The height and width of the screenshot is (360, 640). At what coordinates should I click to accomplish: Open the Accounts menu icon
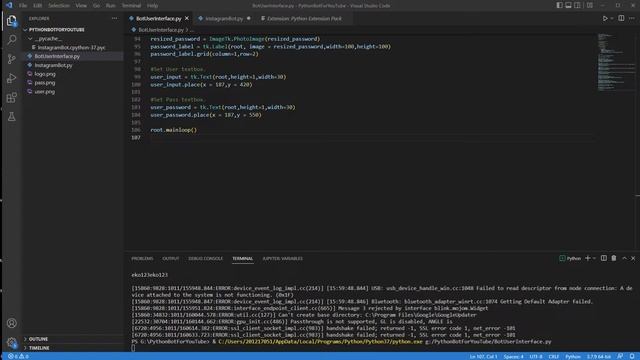[11, 323]
